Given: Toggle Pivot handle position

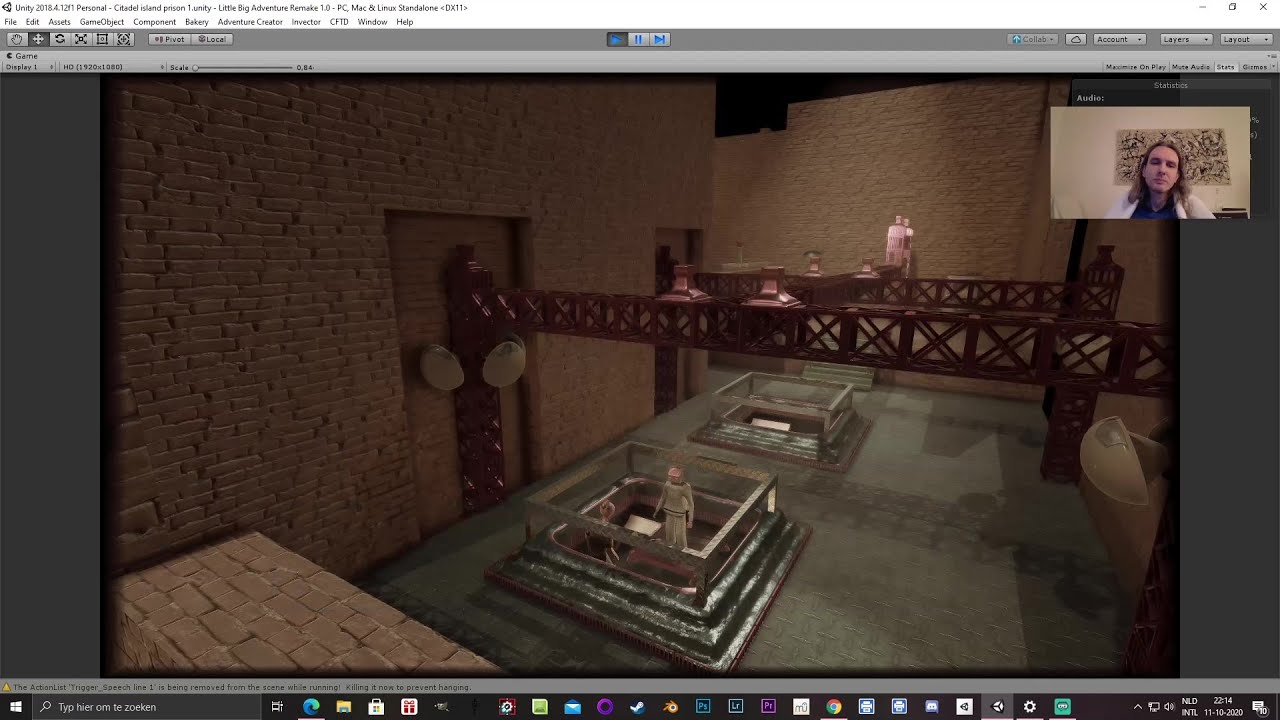Looking at the screenshot, I should pos(170,39).
